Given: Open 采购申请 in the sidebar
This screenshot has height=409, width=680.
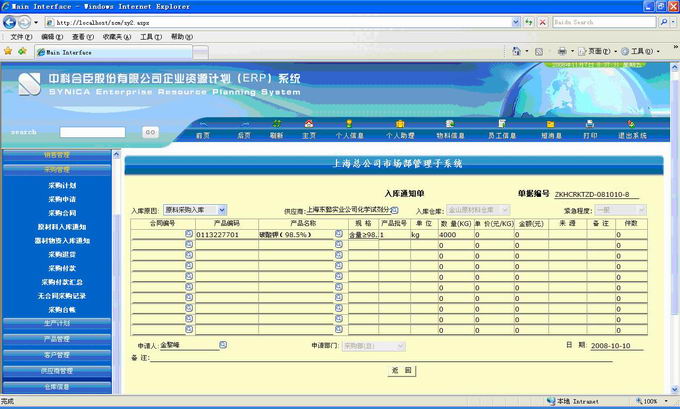Looking at the screenshot, I should 62,199.
